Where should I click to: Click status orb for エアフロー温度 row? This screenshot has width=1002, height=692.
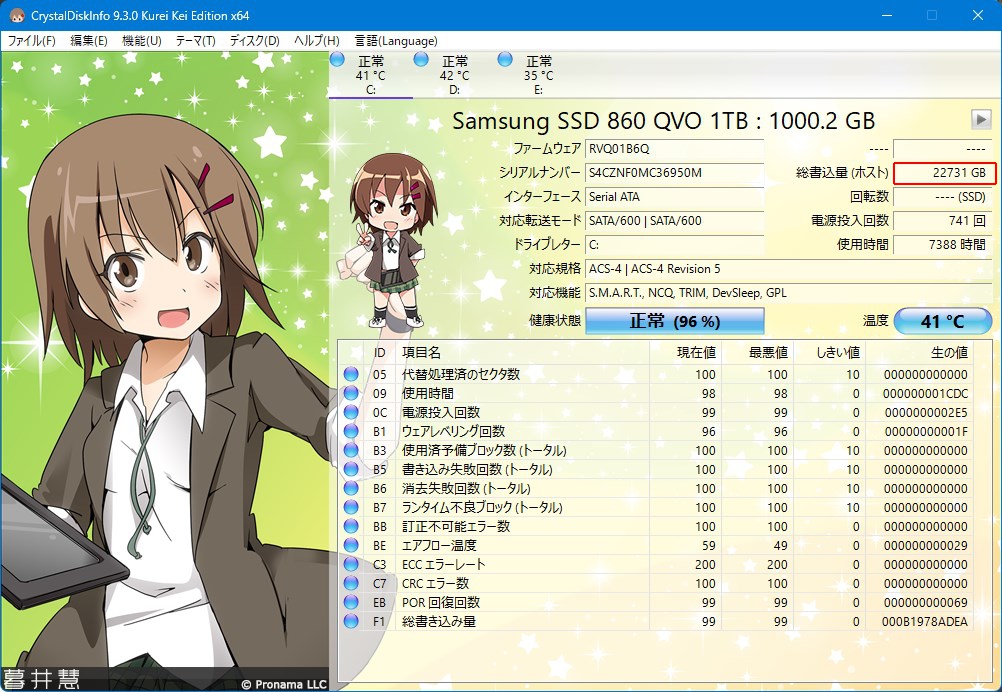coord(351,545)
